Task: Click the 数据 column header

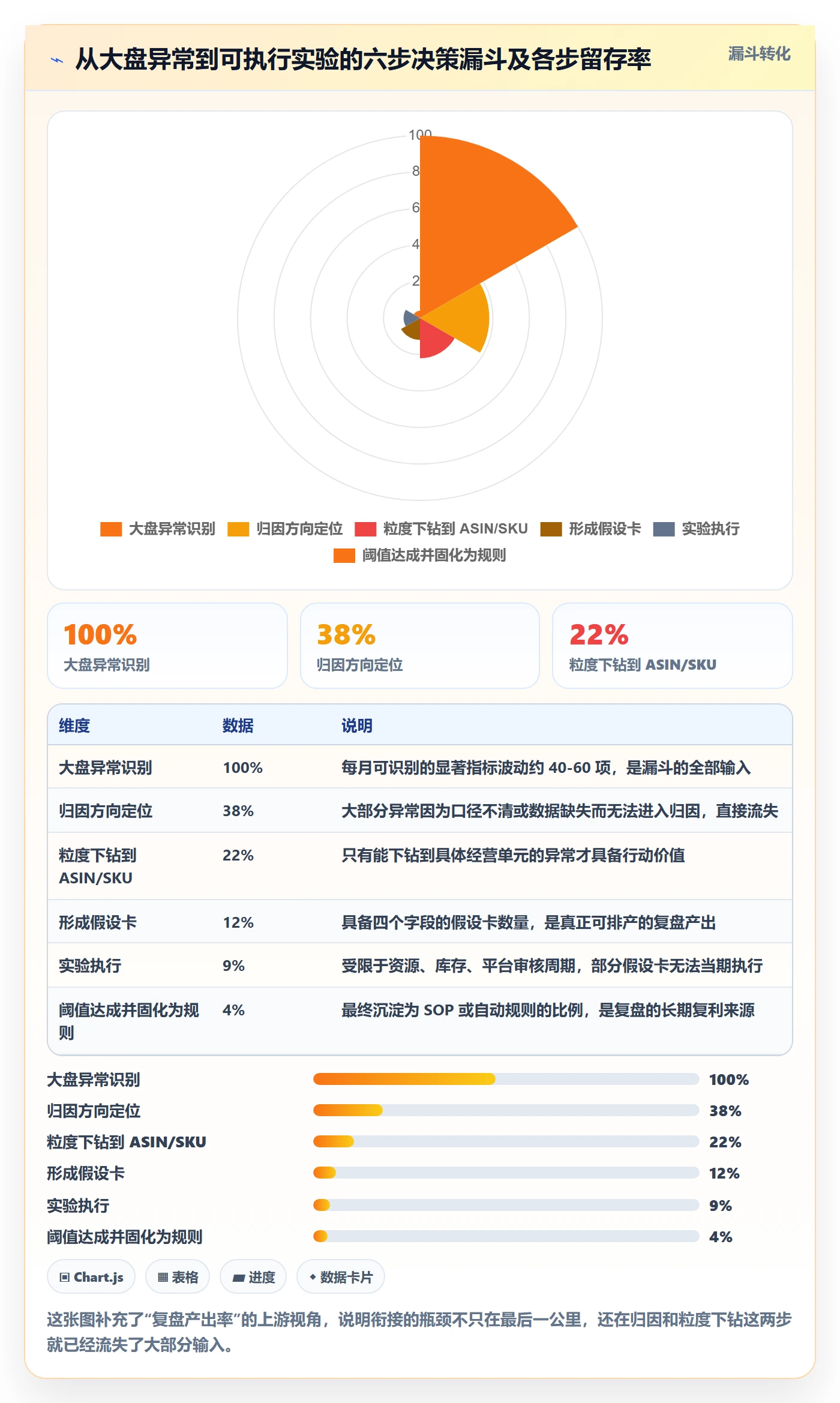Action: [238, 726]
